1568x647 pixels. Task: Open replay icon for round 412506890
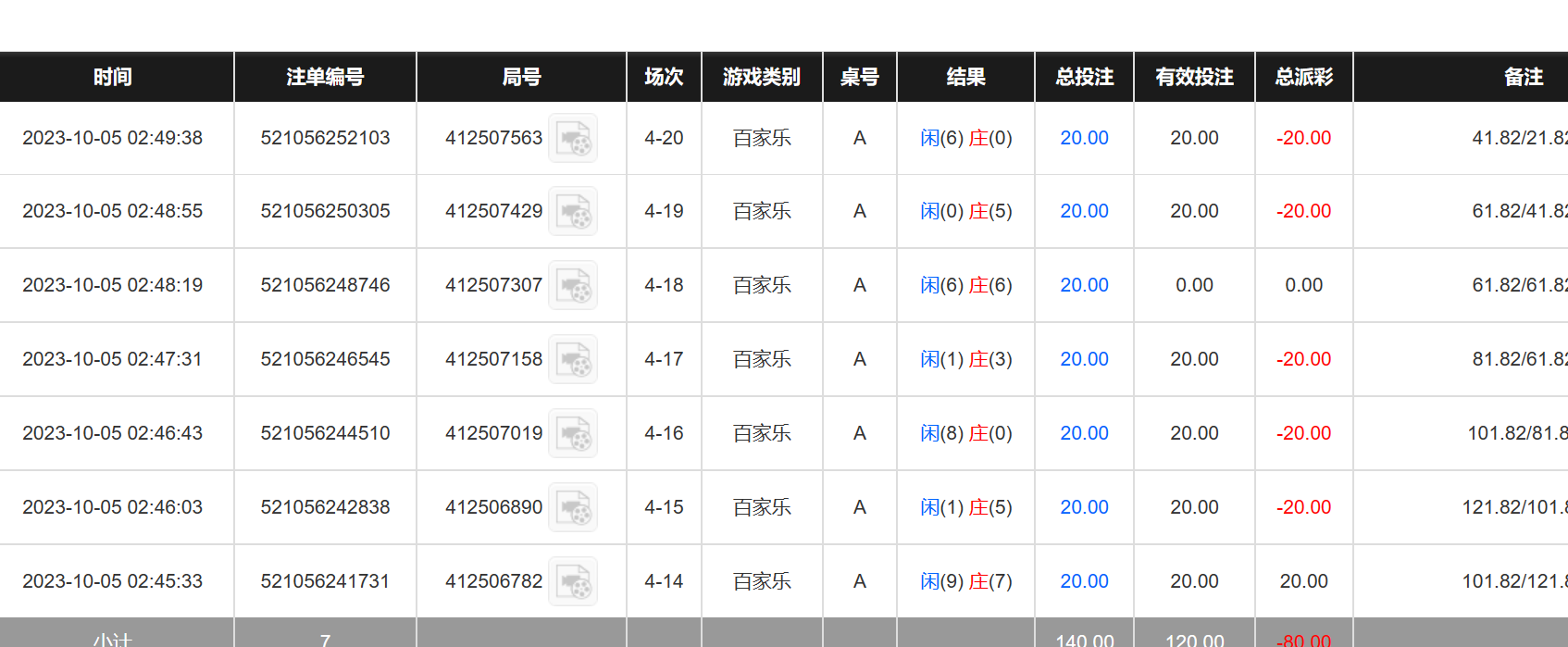tap(573, 507)
